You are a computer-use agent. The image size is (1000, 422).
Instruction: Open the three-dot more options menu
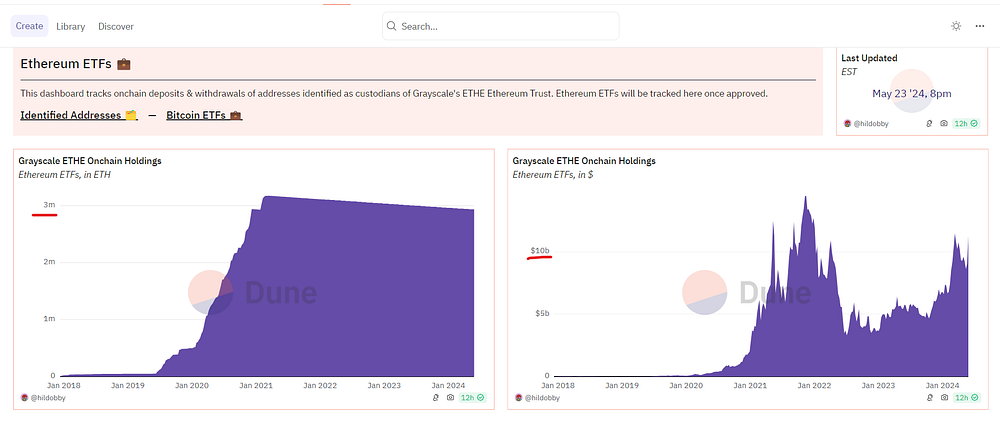coord(980,26)
